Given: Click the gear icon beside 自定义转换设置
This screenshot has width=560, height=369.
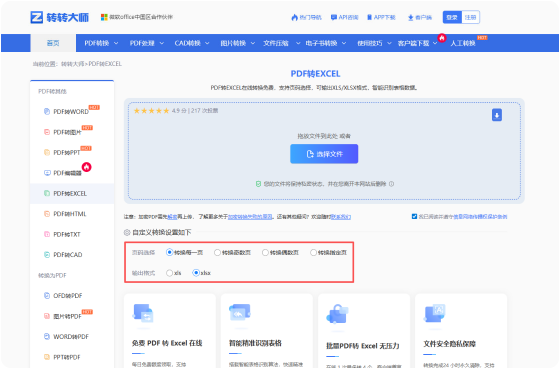Looking at the screenshot, I should coord(127,233).
